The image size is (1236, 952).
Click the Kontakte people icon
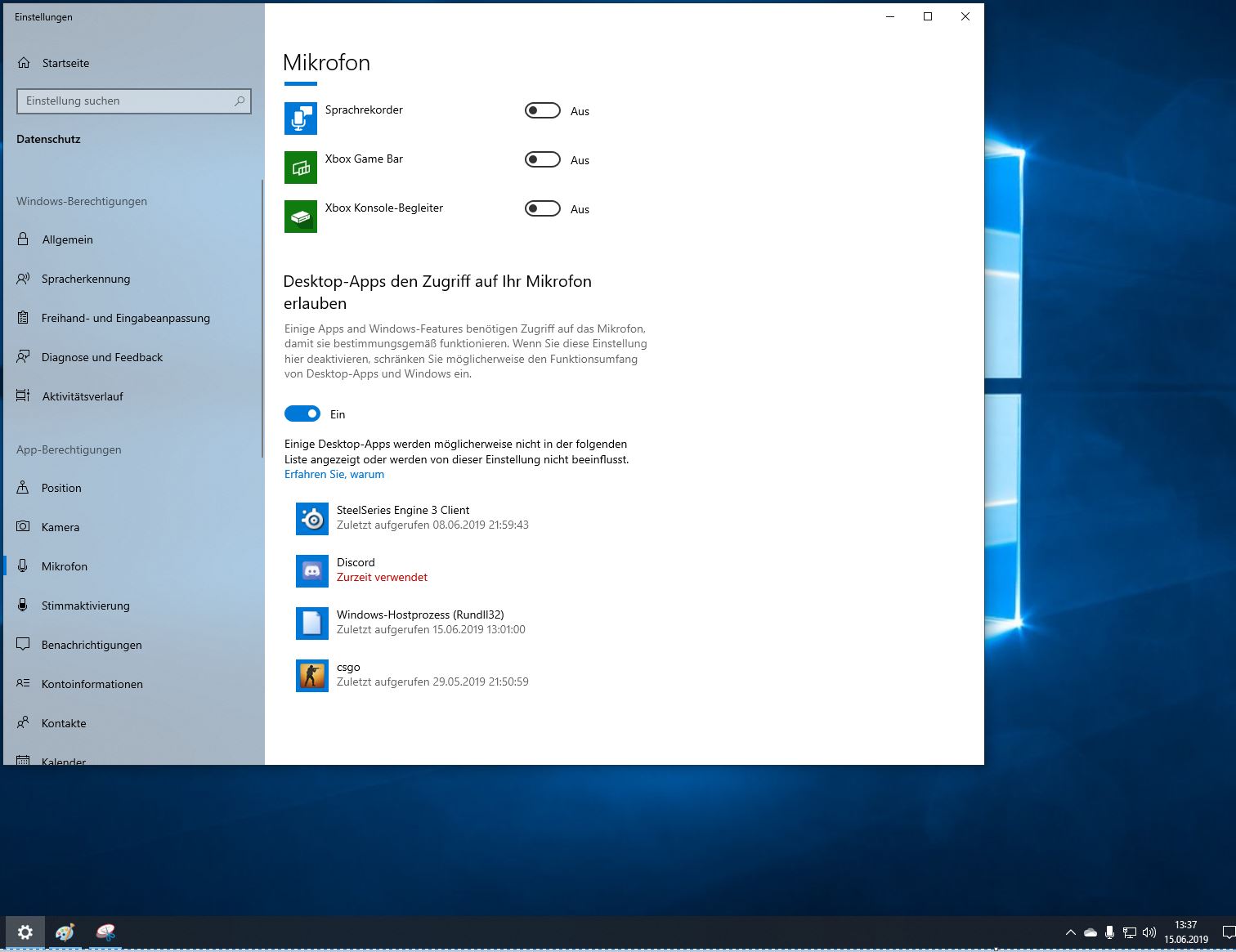(23, 723)
